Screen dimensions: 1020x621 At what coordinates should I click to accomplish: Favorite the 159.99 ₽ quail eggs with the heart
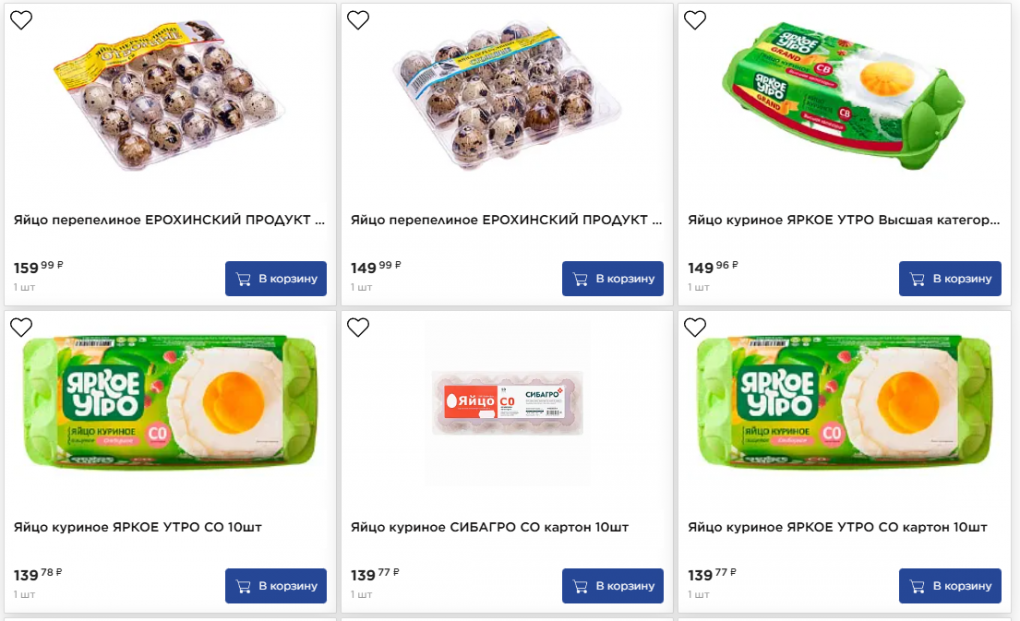pyautogui.click(x=21, y=20)
